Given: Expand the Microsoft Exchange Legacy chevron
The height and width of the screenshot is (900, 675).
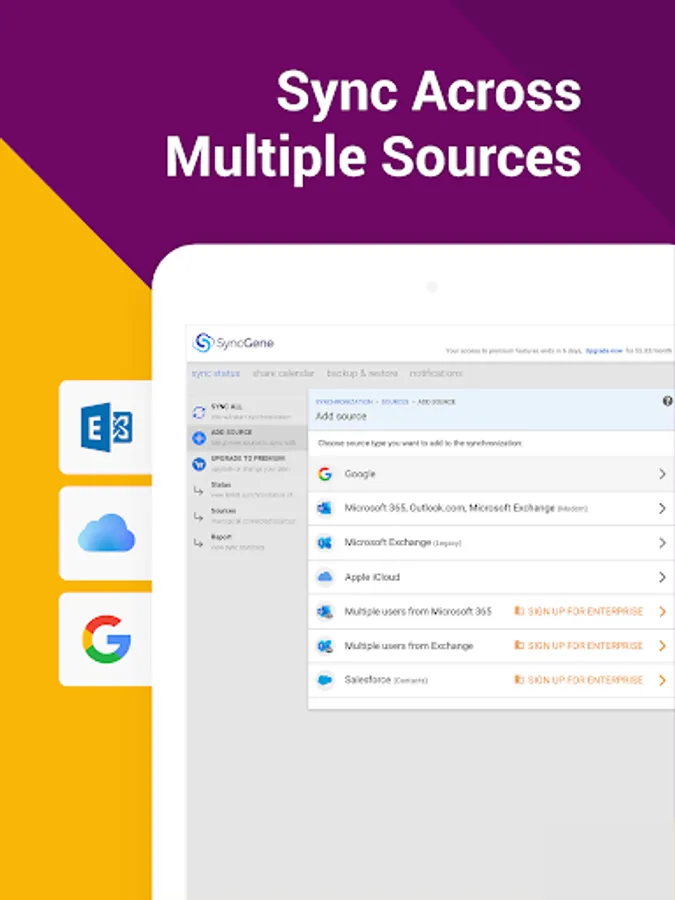Looking at the screenshot, I should click(x=662, y=542).
